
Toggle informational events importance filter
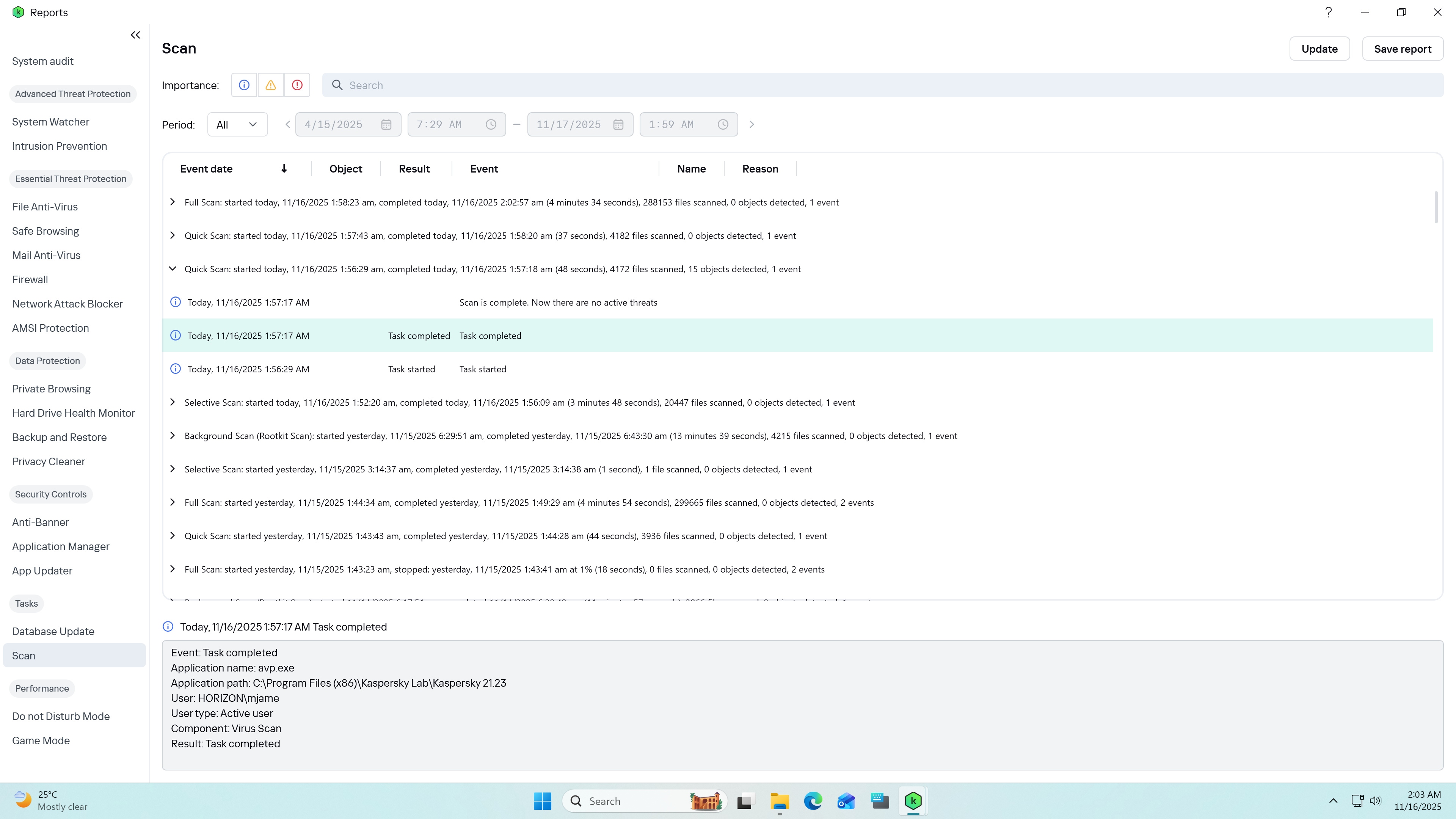click(244, 85)
